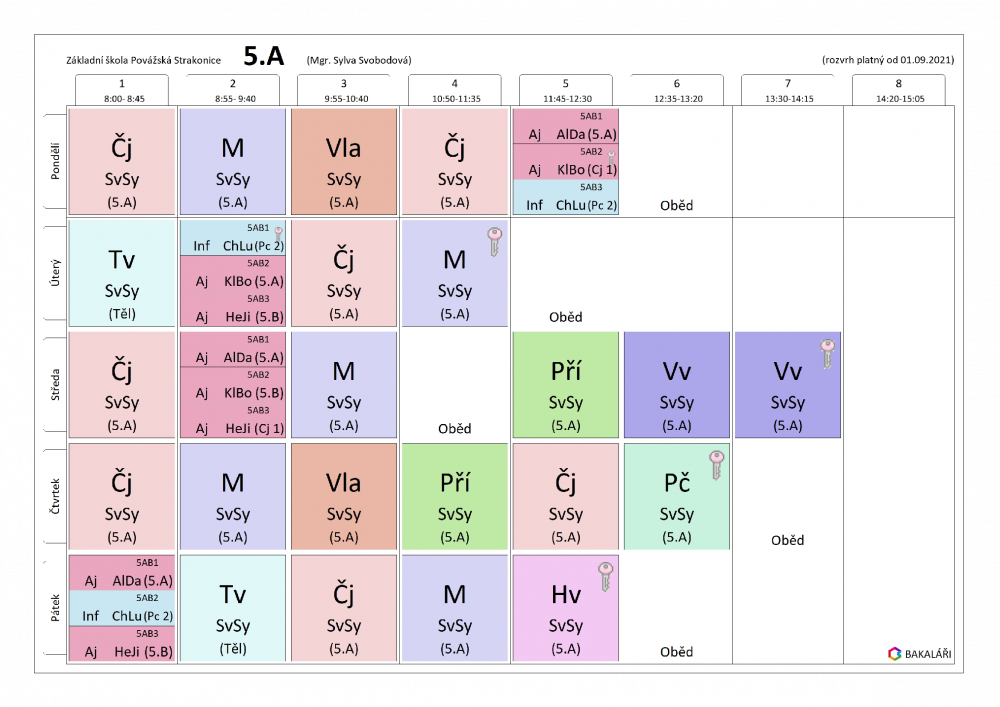Image resolution: width=1000 pixels, height=707 pixels.
Task: Click the key icon on Tuesday's M lesson
Action: pyautogui.click(x=492, y=242)
